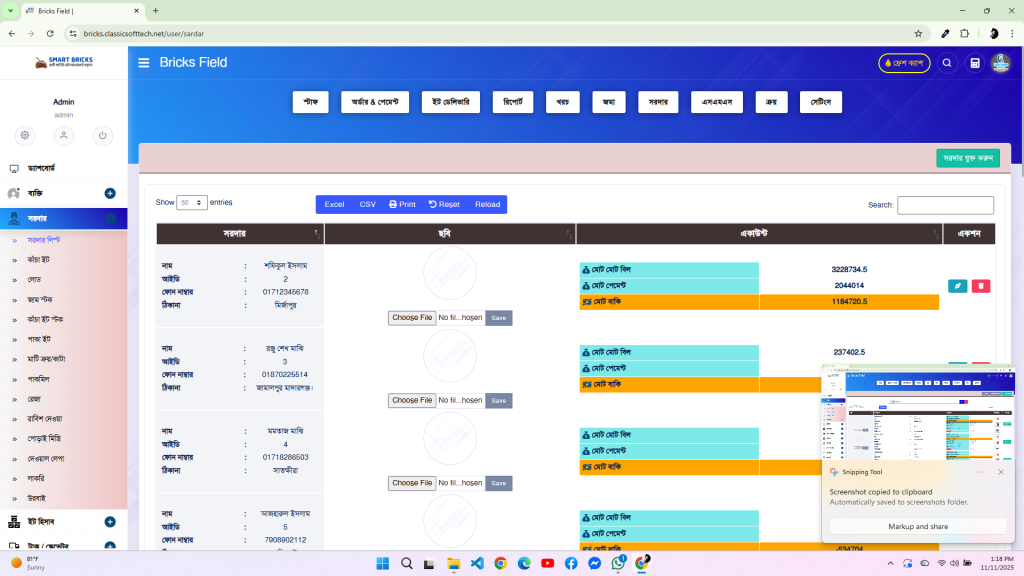Expand ব্যক্তি with the plus control

[109, 193]
